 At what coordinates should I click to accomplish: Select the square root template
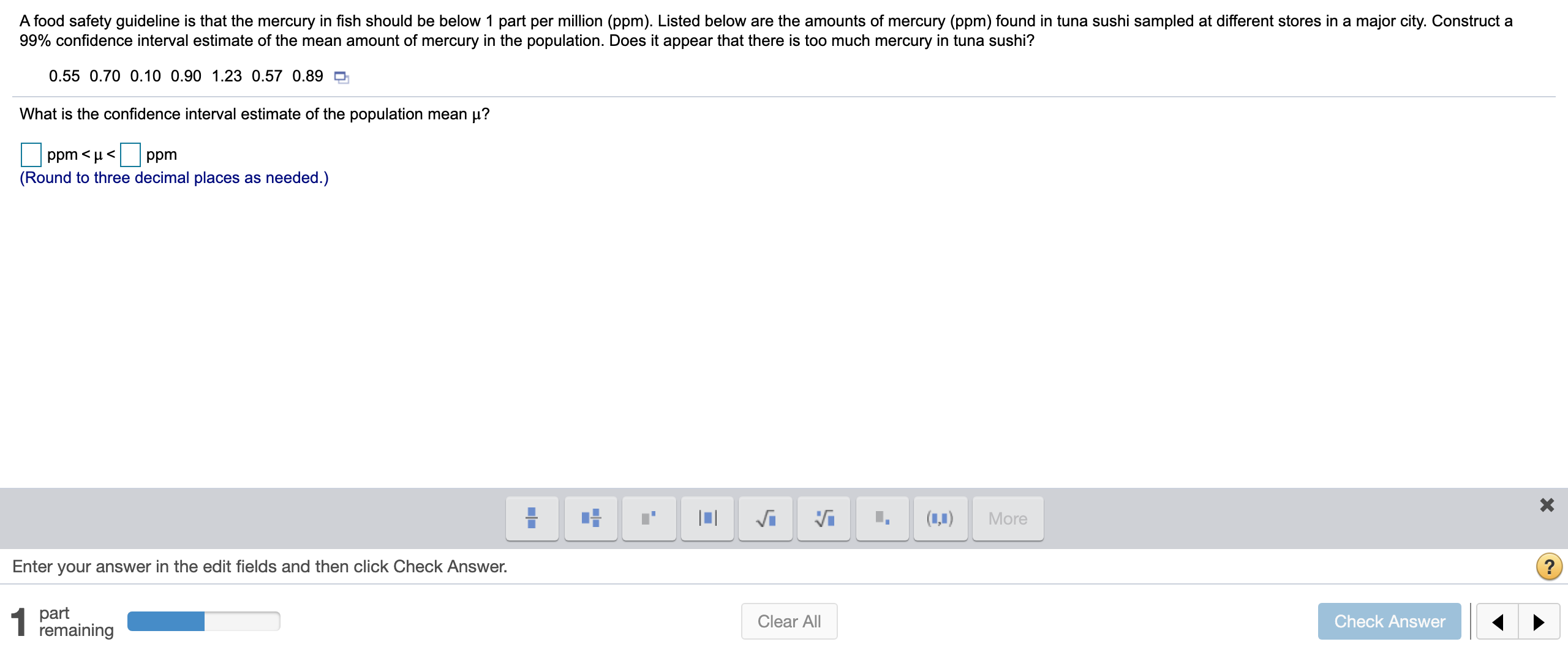pos(766,518)
